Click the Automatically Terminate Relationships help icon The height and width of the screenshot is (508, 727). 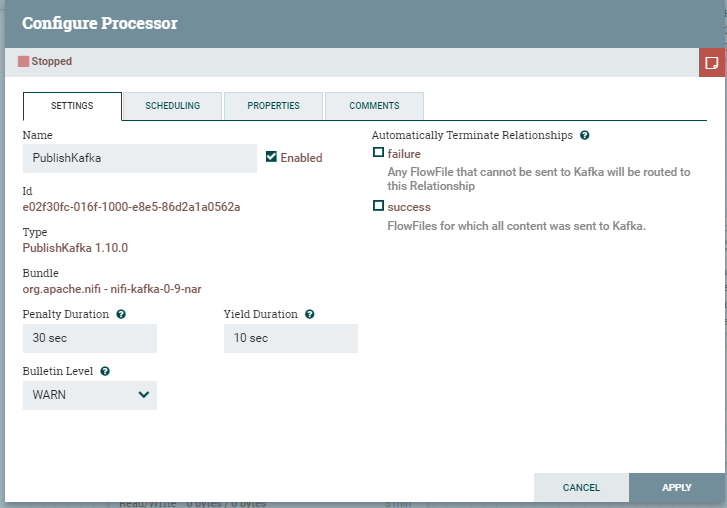click(585, 135)
